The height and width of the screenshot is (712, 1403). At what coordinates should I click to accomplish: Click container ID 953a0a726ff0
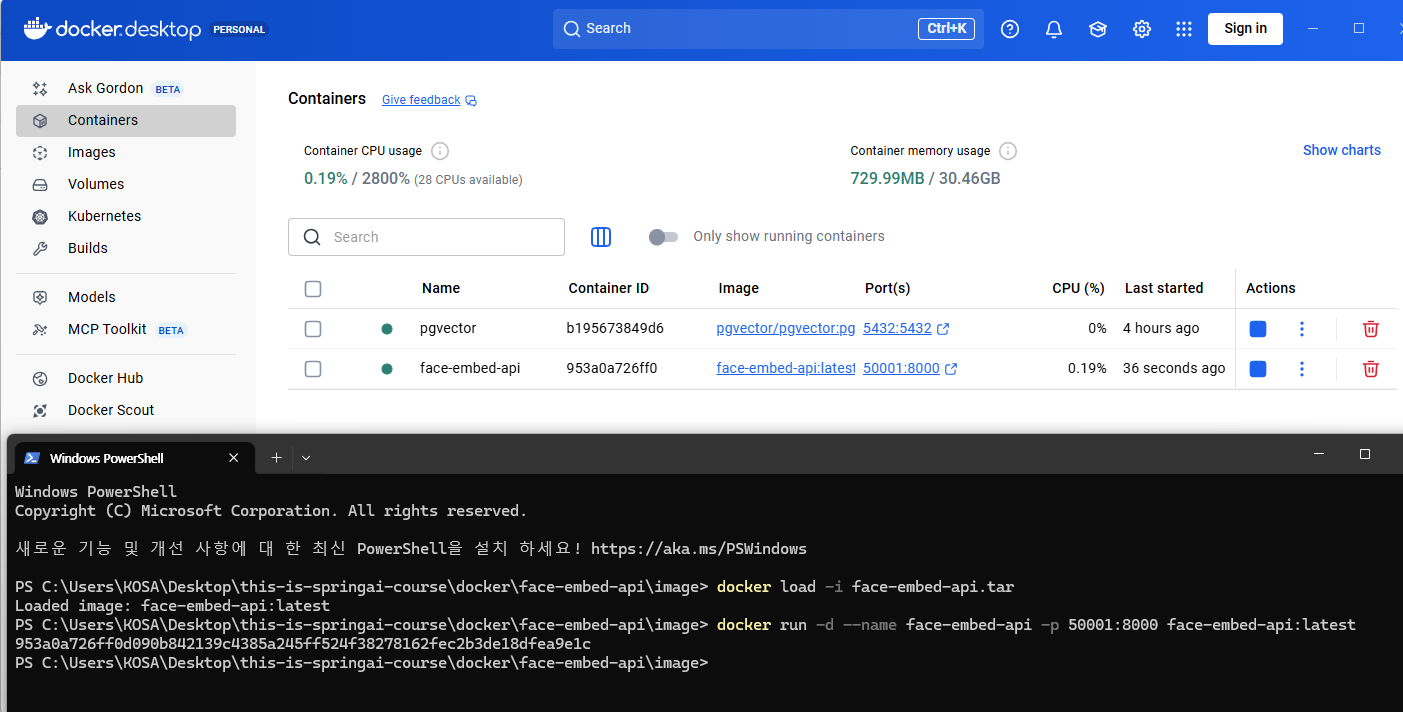tap(612, 368)
